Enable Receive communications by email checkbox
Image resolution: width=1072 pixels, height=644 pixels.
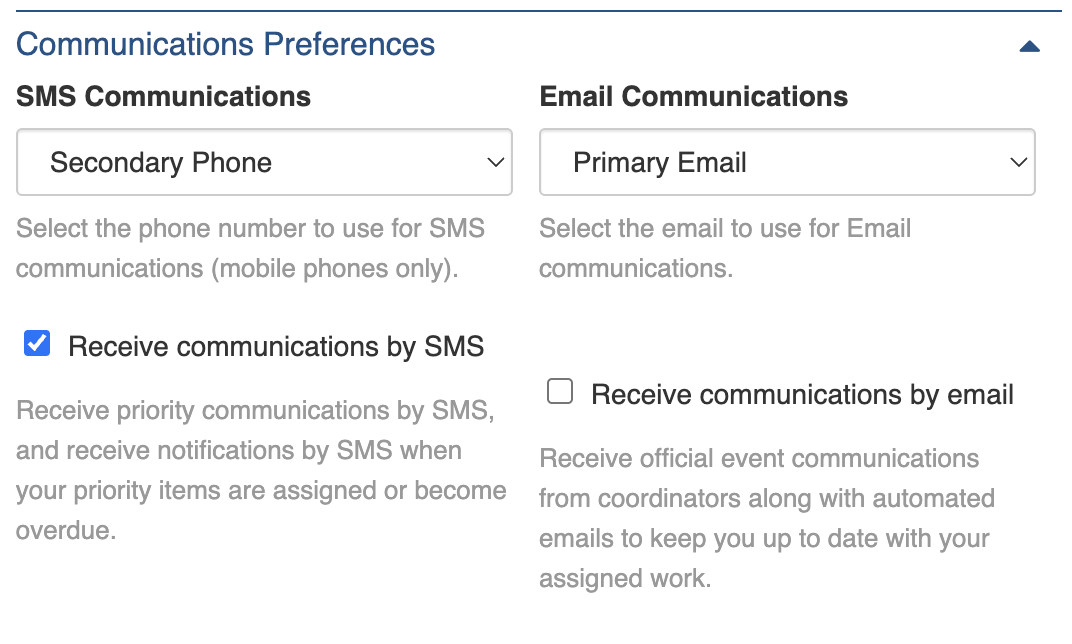pyautogui.click(x=560, y=392)
